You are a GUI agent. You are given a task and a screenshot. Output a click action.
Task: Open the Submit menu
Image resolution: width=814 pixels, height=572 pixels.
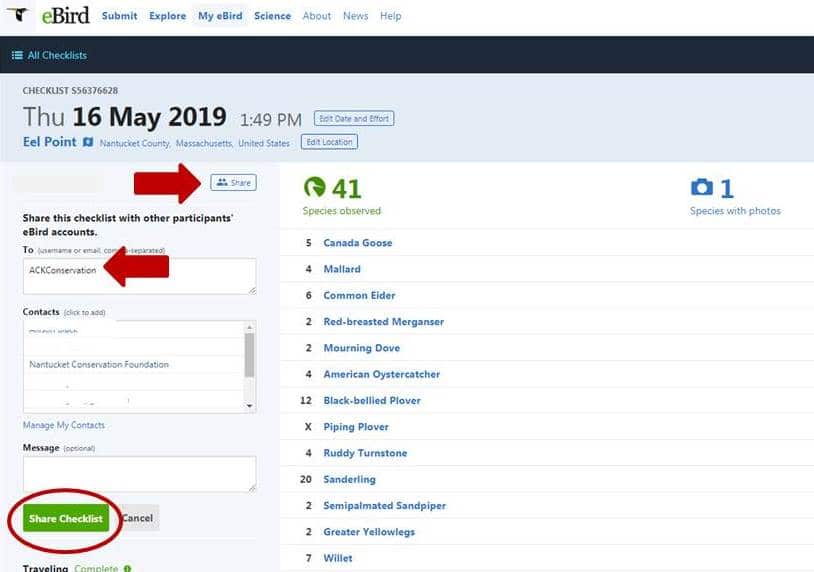tap(119, 16)
